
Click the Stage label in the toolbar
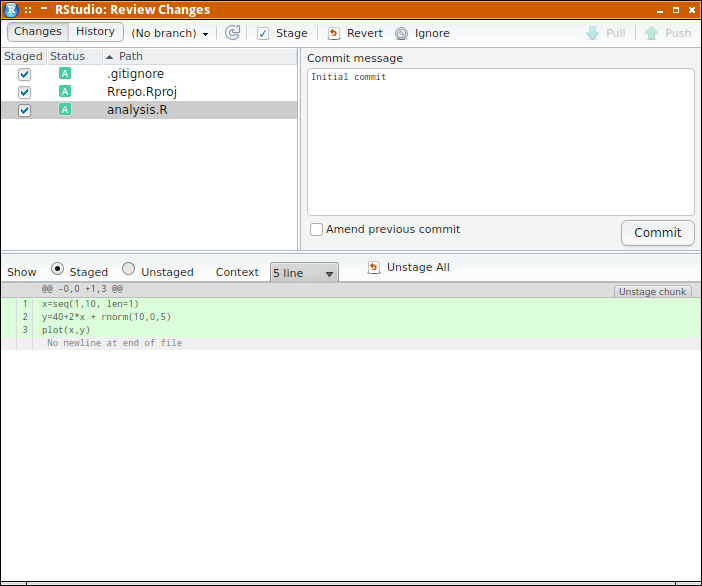pos(292,34)
